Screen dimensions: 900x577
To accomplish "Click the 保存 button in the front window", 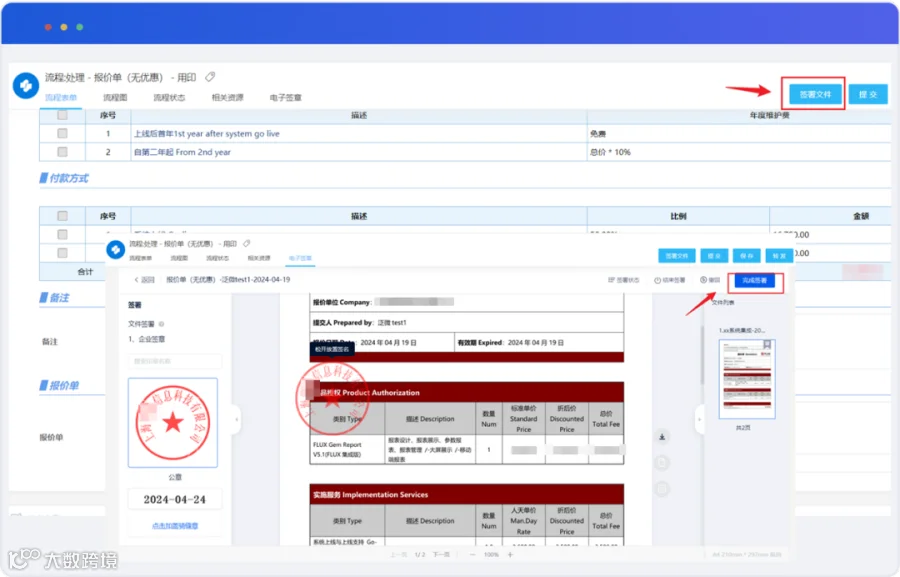I will tap(747, 256).
